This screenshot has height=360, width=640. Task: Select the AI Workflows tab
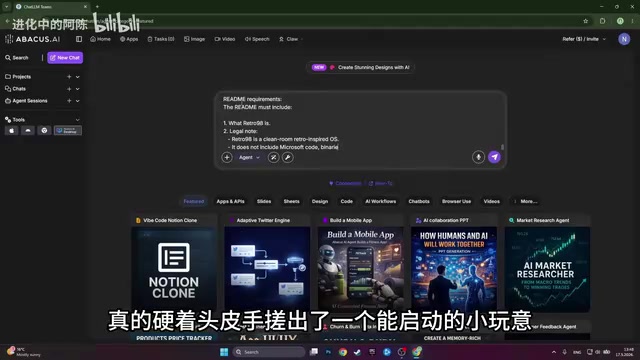380,201
